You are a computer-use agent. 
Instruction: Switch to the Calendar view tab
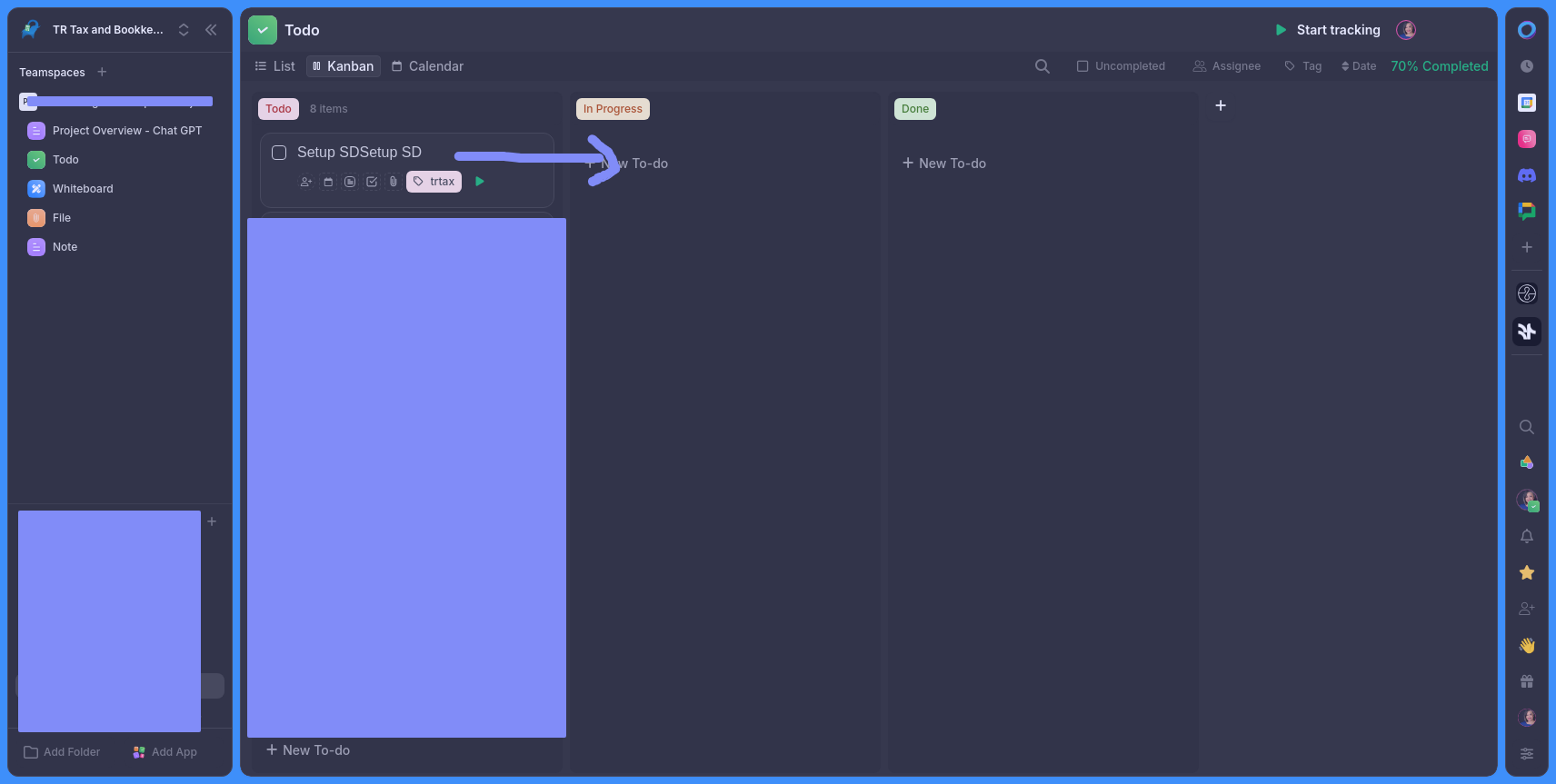click(427, 66)
